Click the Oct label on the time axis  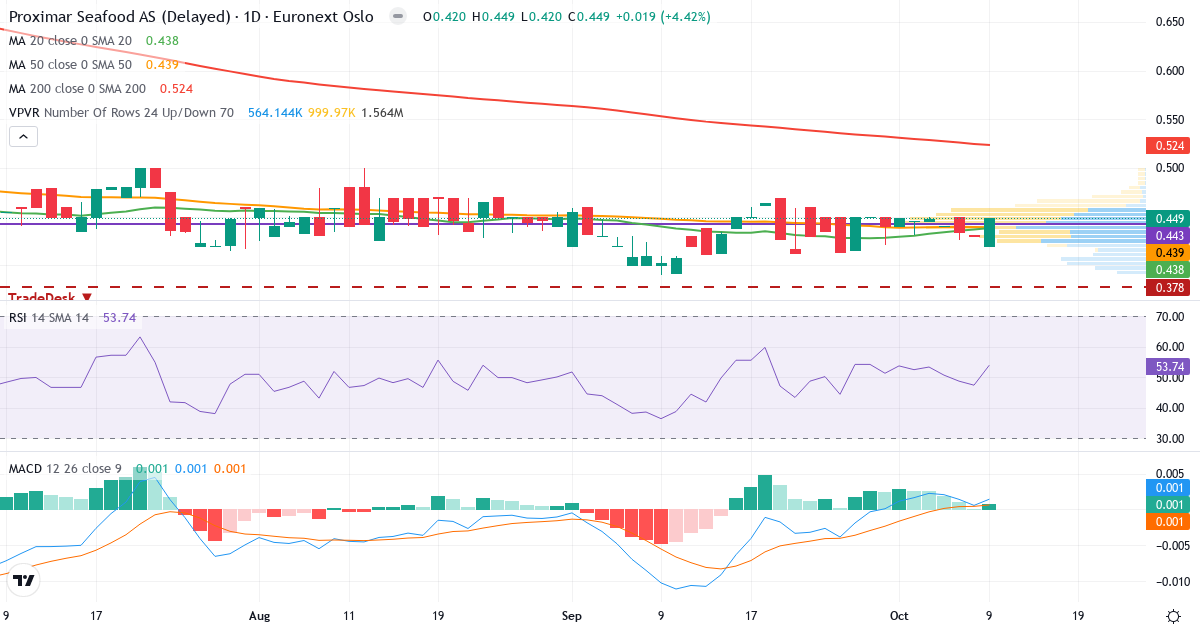(x=897, y=616)
